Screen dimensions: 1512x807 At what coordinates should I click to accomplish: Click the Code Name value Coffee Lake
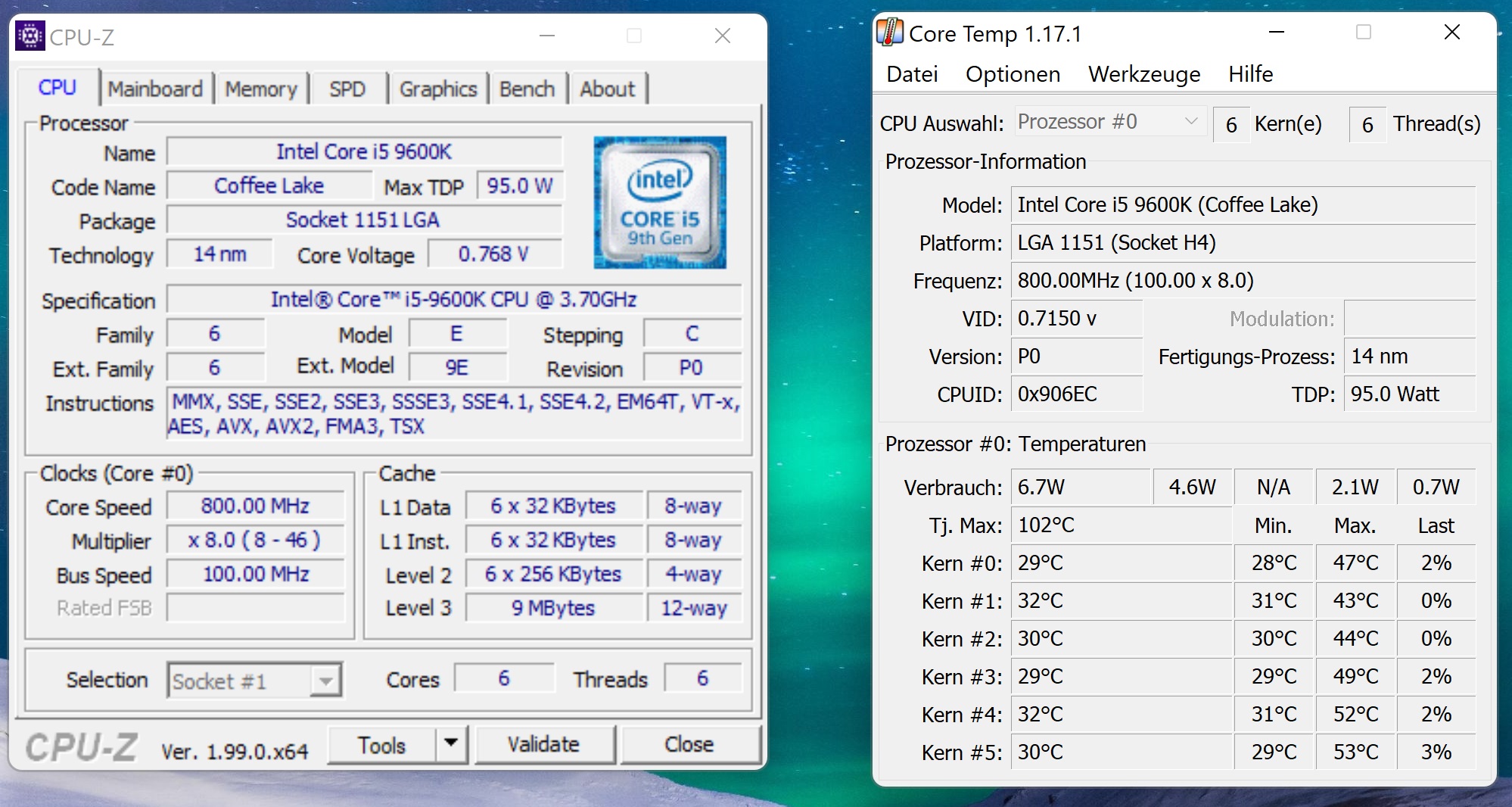[269, 185]
